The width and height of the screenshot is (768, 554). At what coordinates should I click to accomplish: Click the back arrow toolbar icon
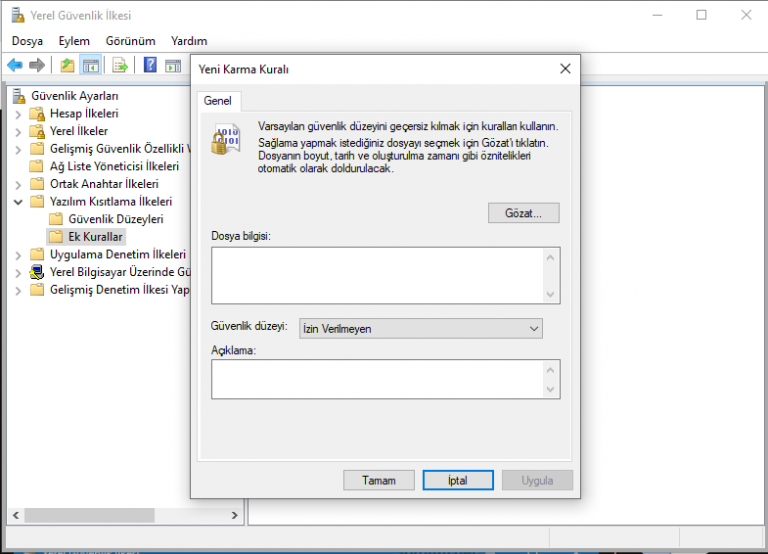[14, 65]
